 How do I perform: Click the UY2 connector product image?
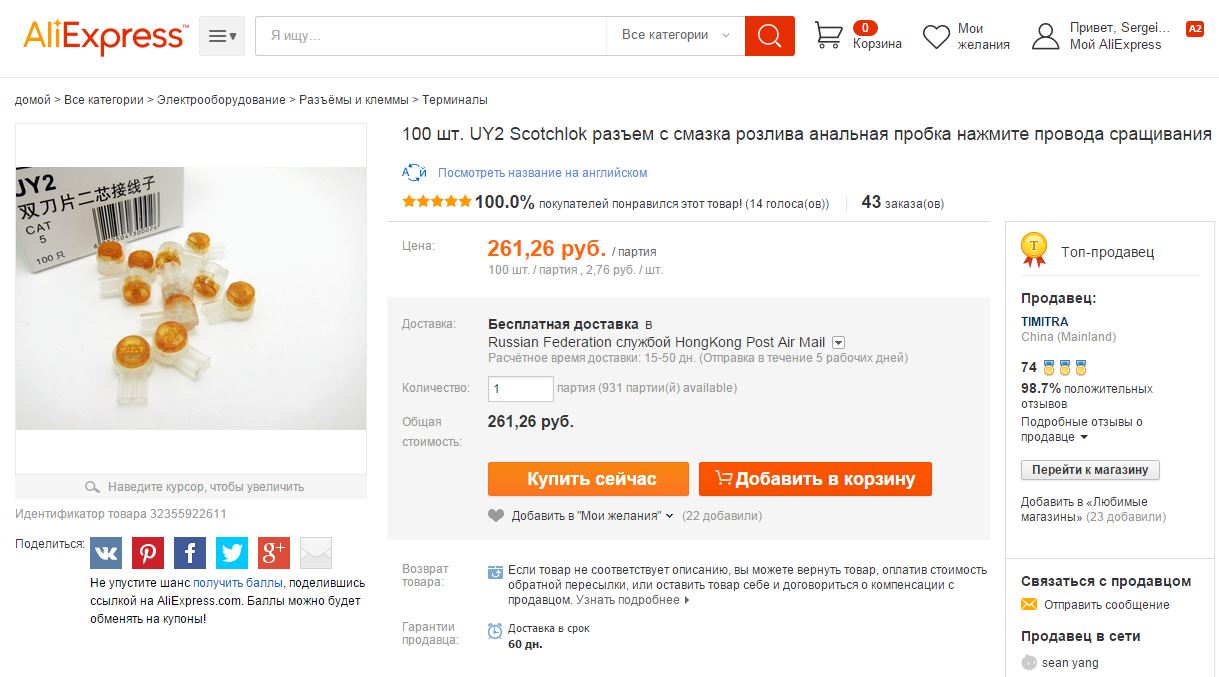point(191,298)
